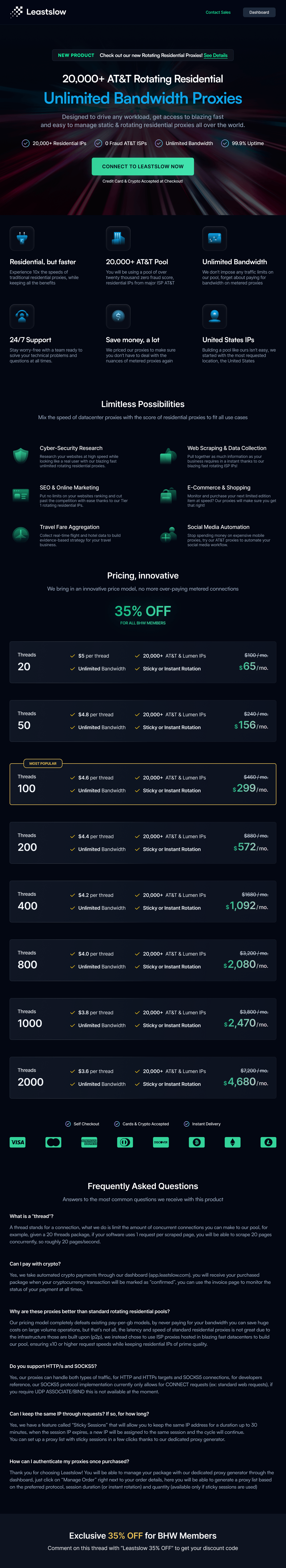
Task: Click the Litecoin payment icon
Action: point(268,1142)
